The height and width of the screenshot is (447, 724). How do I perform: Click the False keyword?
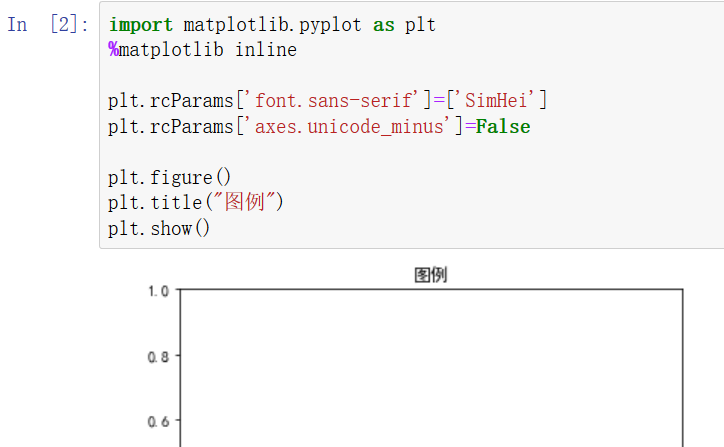[503, 127]
